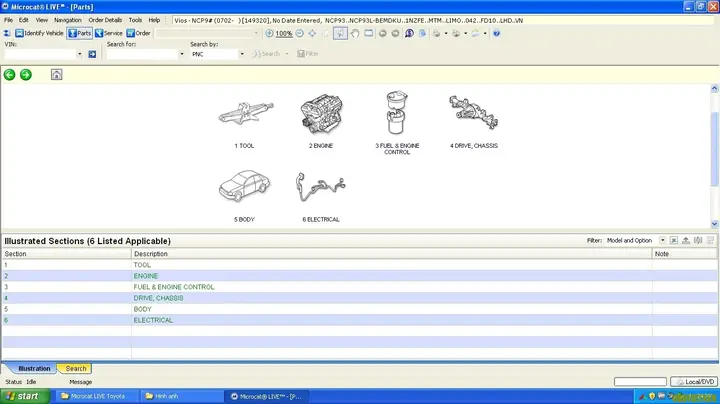
Task: Click the 100% zoom level link
Action: pyautogui.click(x=284, y=34)
